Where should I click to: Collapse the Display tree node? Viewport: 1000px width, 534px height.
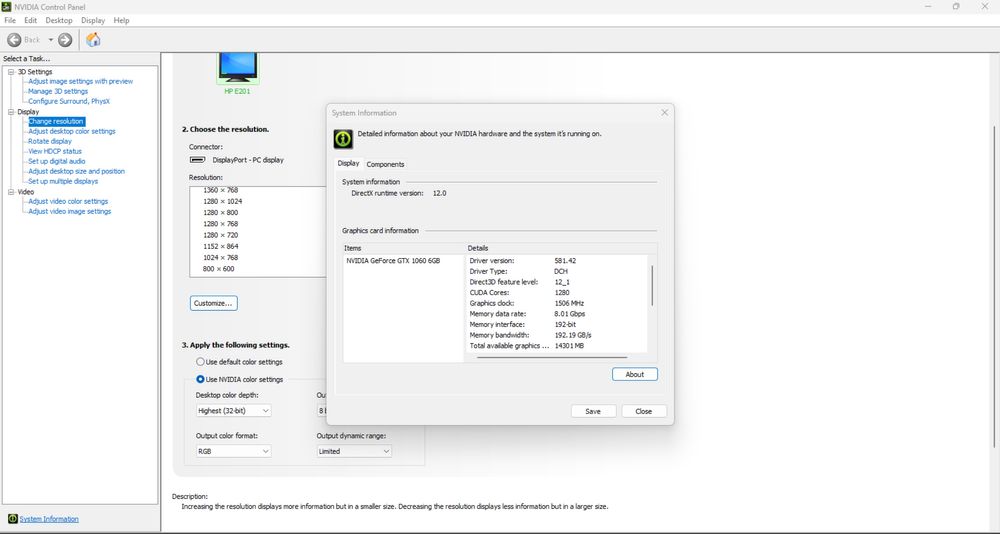pyautogui.click(x=11, y=112)
